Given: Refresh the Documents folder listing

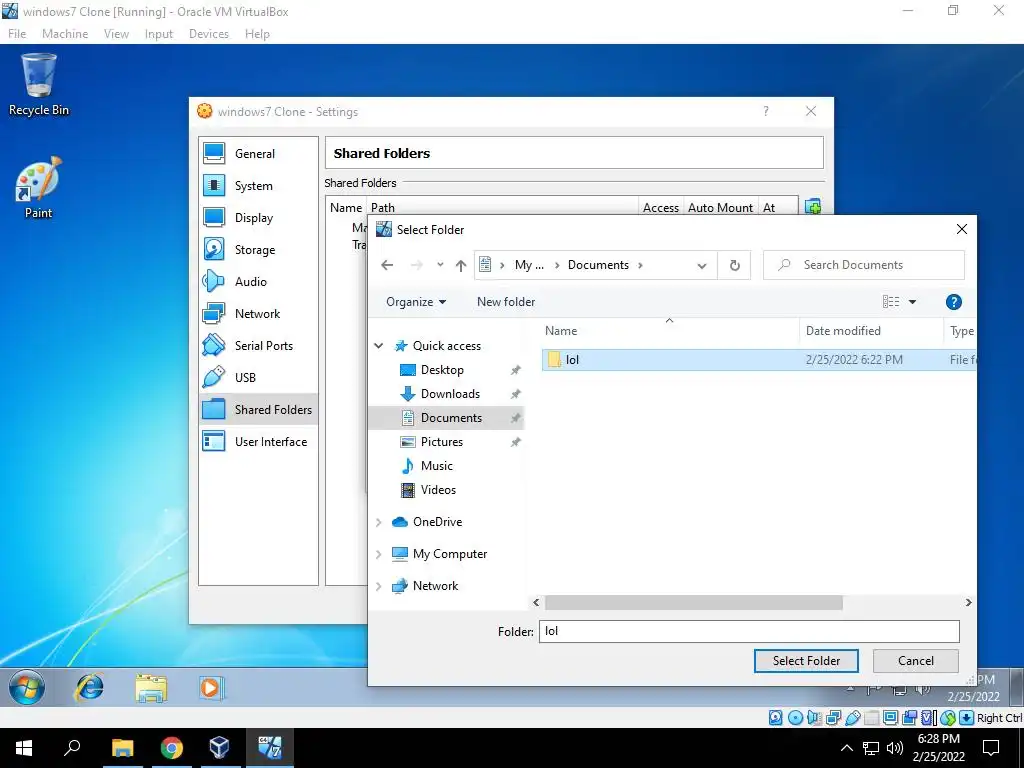Looking at the screenshot, I should (x=735, y=265).
